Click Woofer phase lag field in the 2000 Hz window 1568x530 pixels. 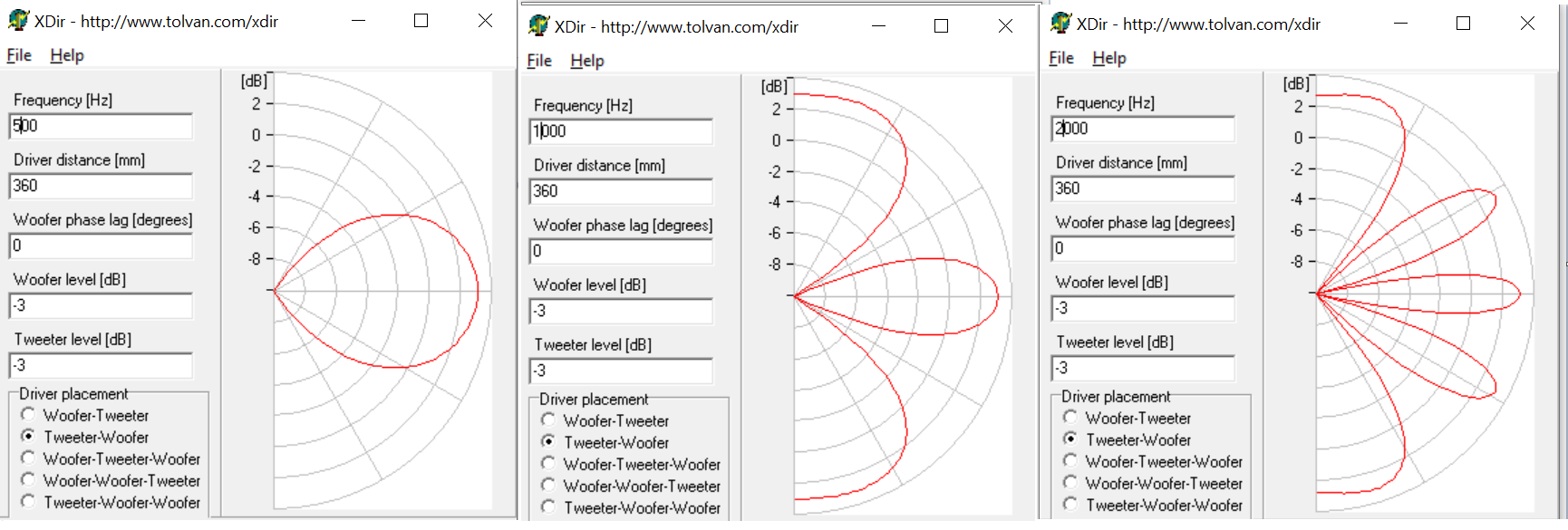pos(1143,248)
